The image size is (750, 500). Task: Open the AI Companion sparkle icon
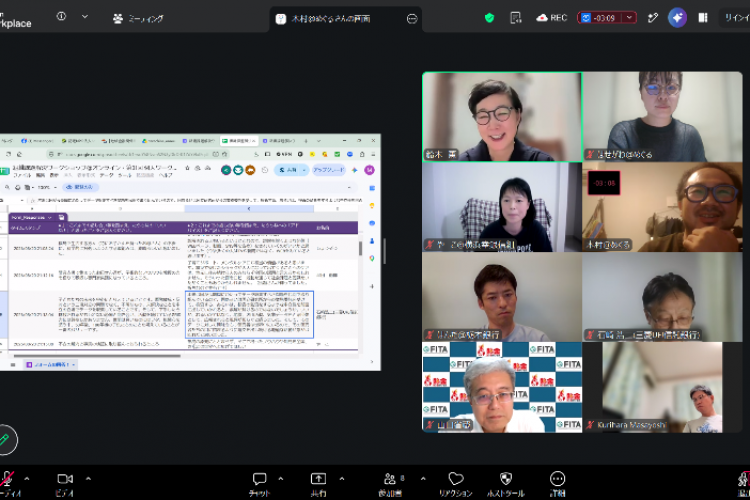[677, 18]
